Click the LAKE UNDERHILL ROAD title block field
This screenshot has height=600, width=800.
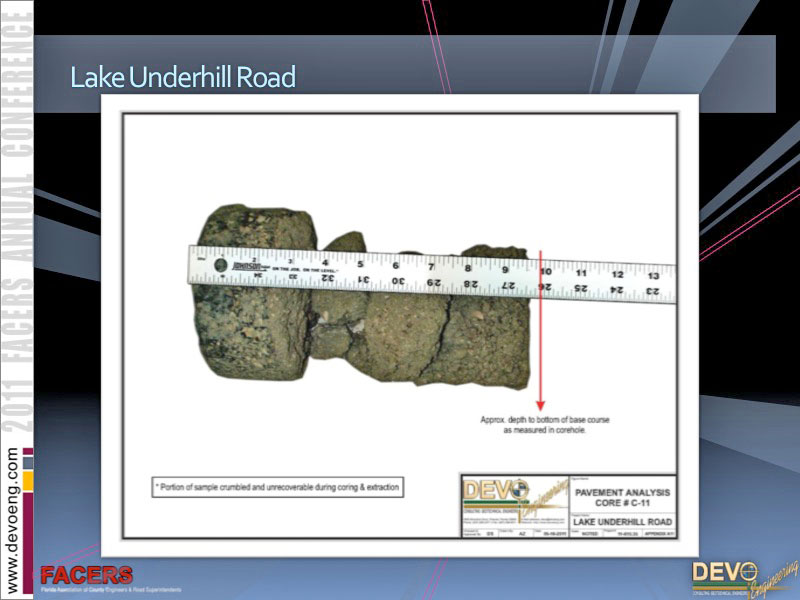(624, 522)
